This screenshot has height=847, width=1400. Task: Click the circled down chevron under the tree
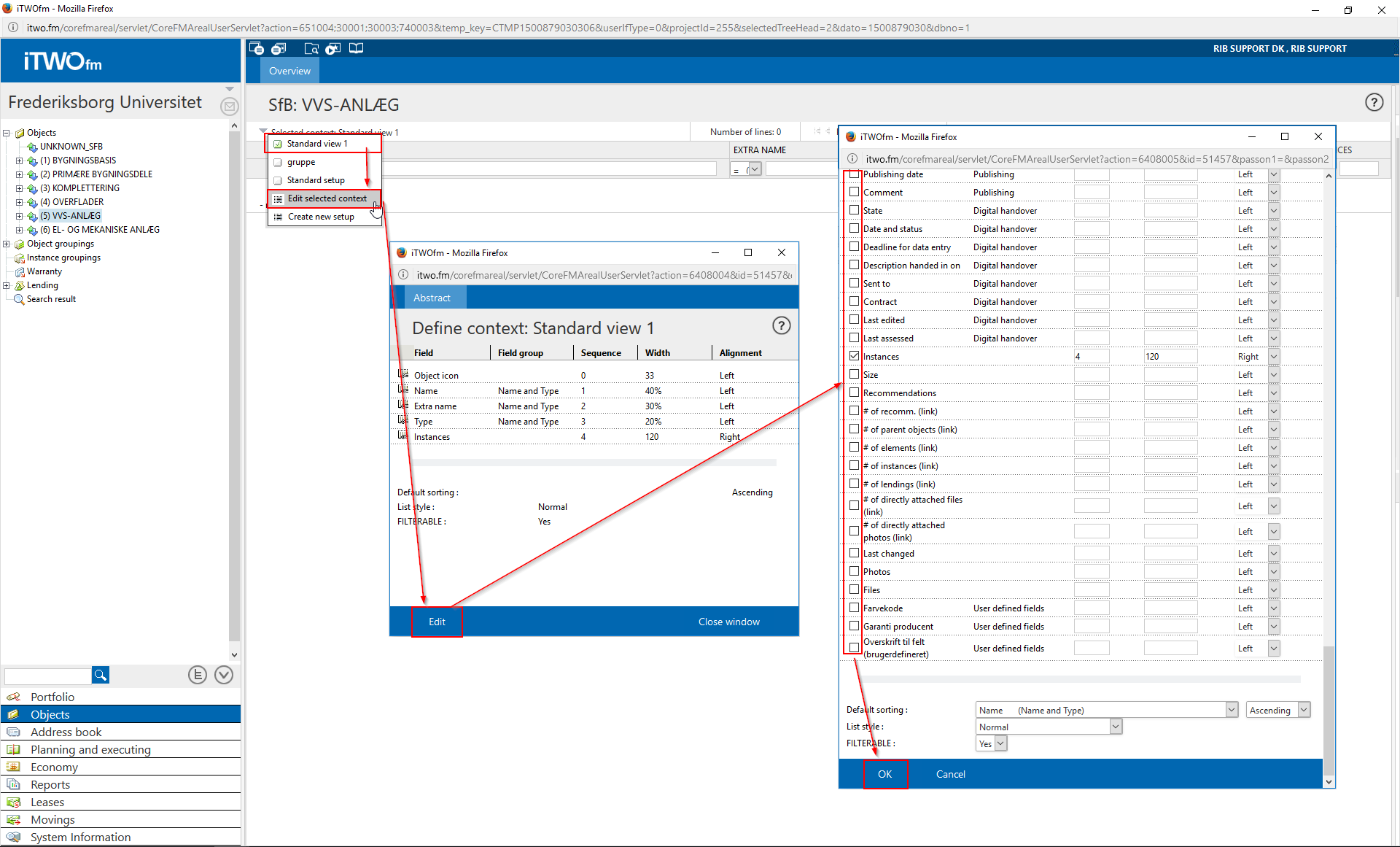[224, 675]
